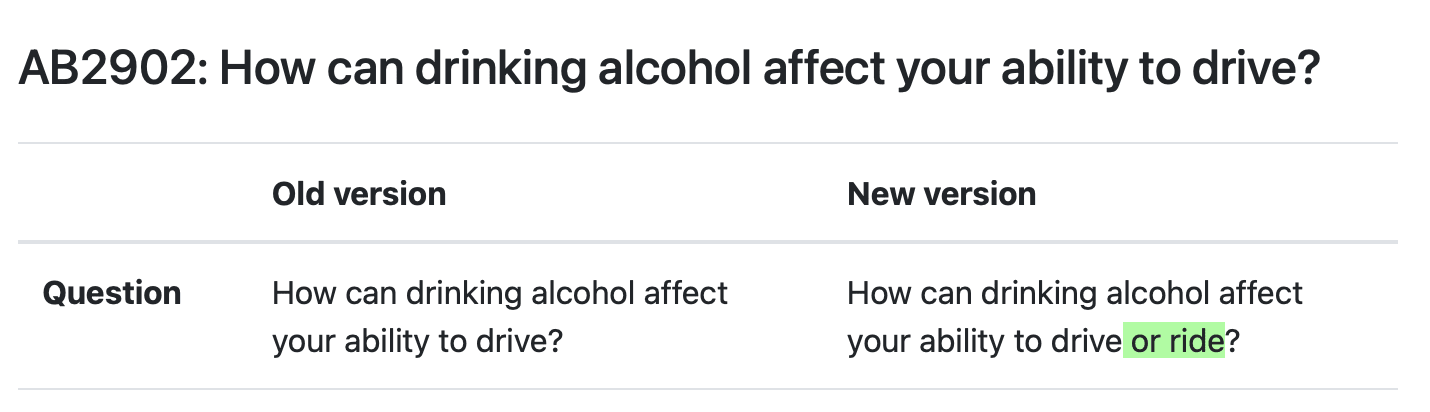Click the green highlighted 'or ride' text

pos(1175,342)
